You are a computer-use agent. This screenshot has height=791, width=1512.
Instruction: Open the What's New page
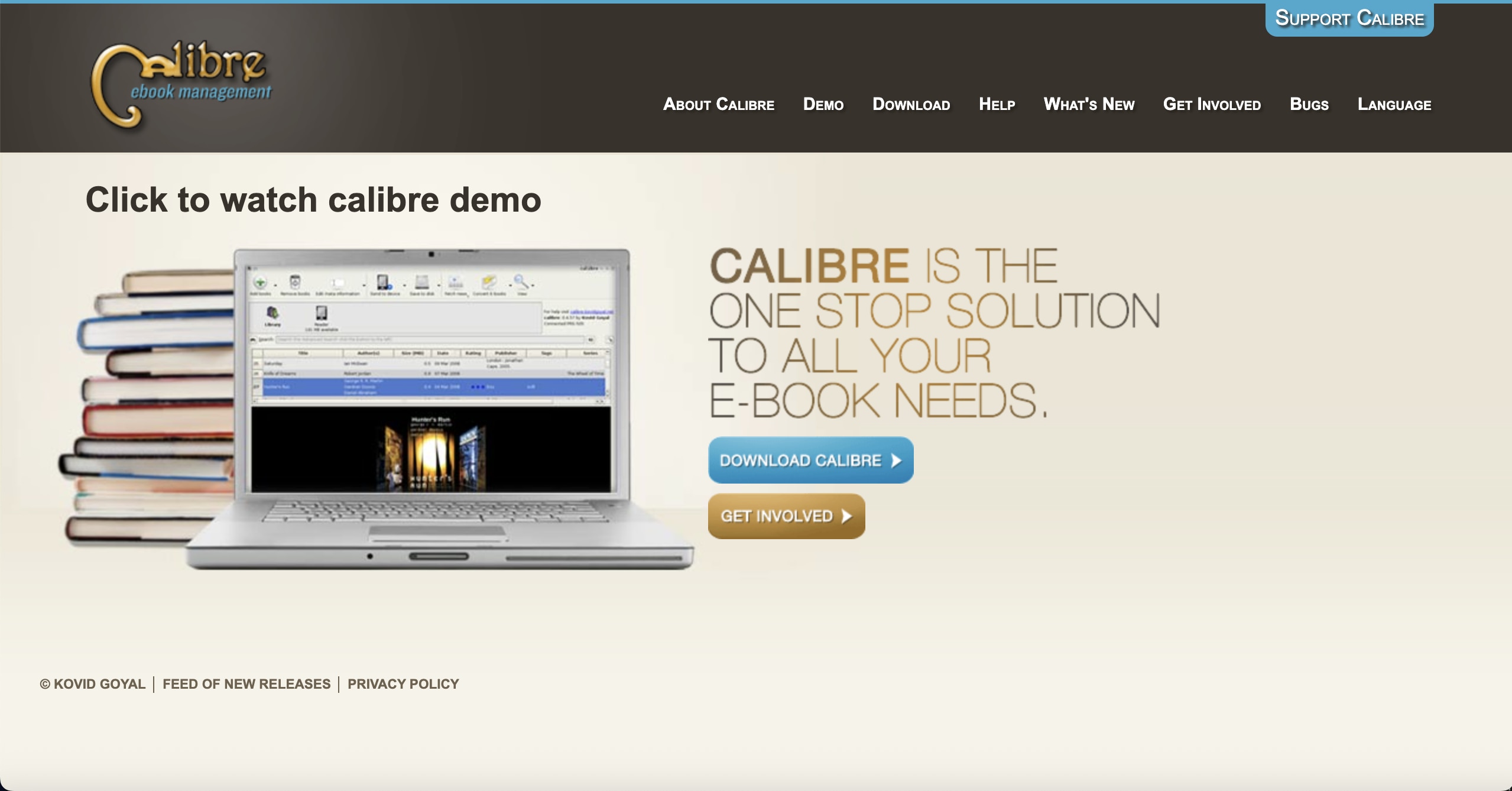tap(1089, 105)
